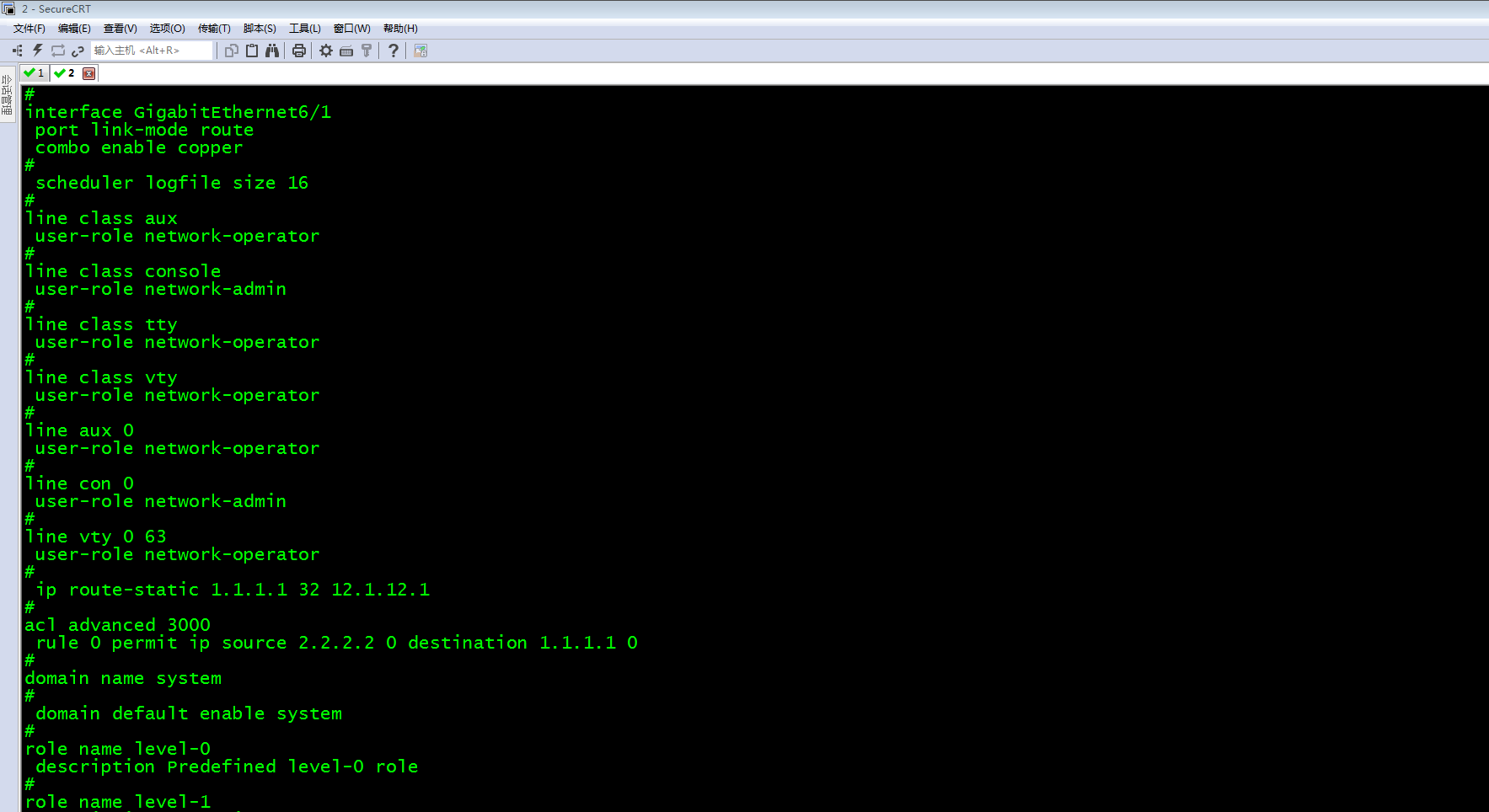Viewport: 1489px width, 812px height.
Task: Open the 编辑(E) menu
Action: coord(74,29)
